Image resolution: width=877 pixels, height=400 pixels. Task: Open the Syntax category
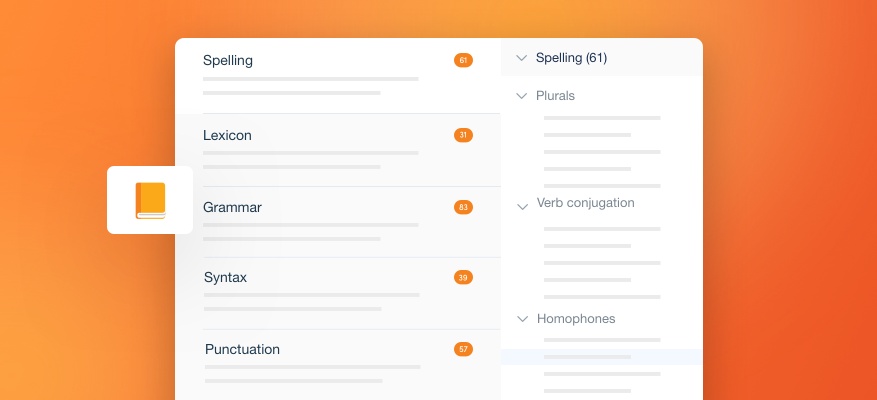[x=225, y=277]
